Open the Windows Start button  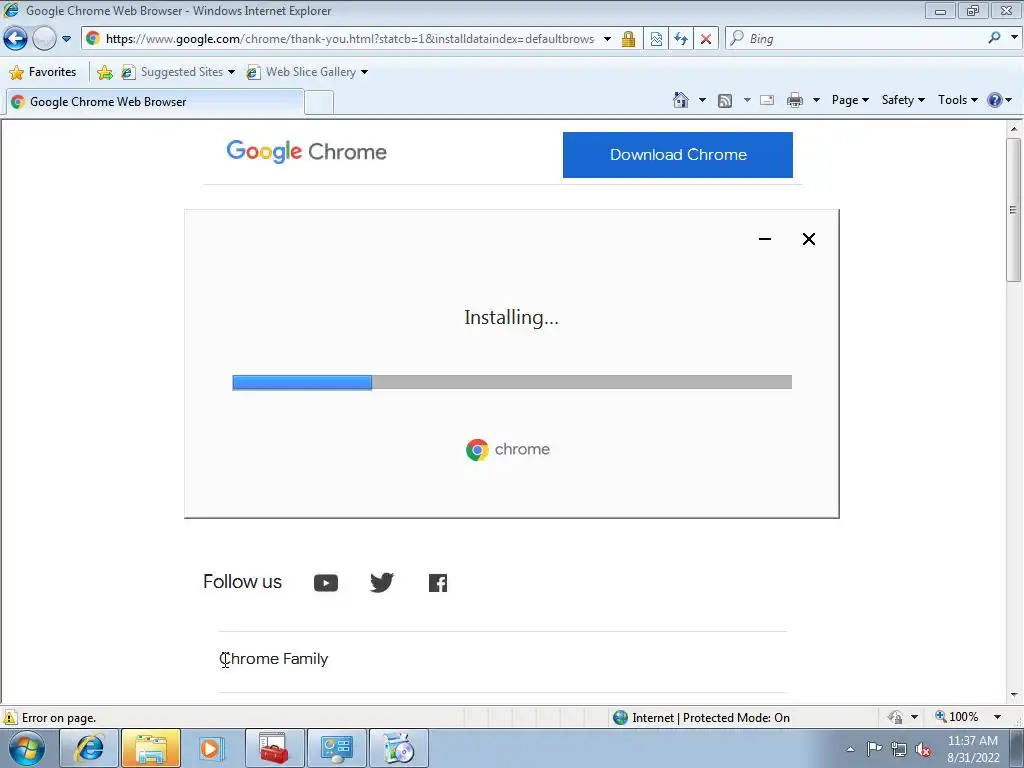point(27,748)
